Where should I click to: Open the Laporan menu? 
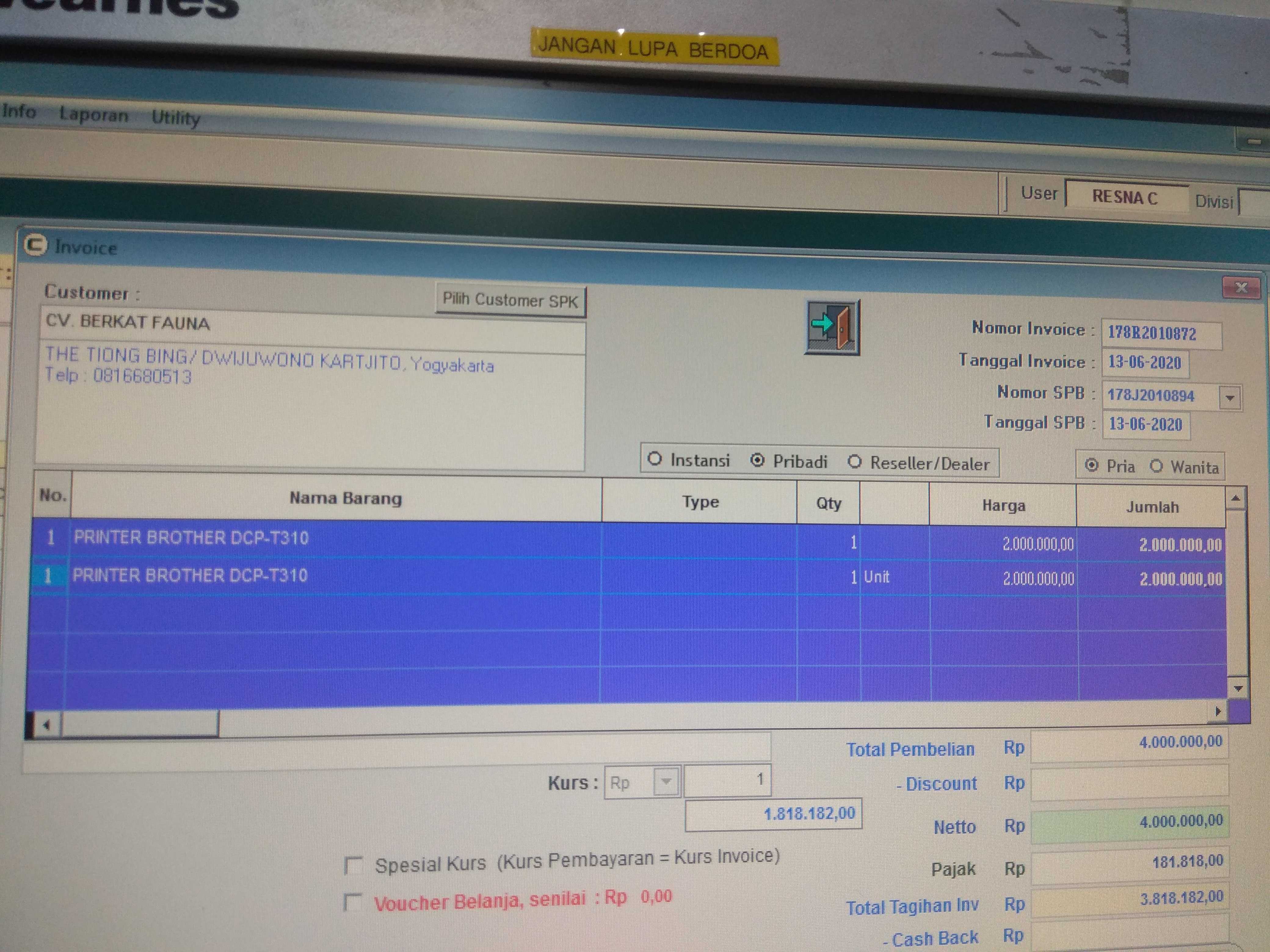[94, 115]
